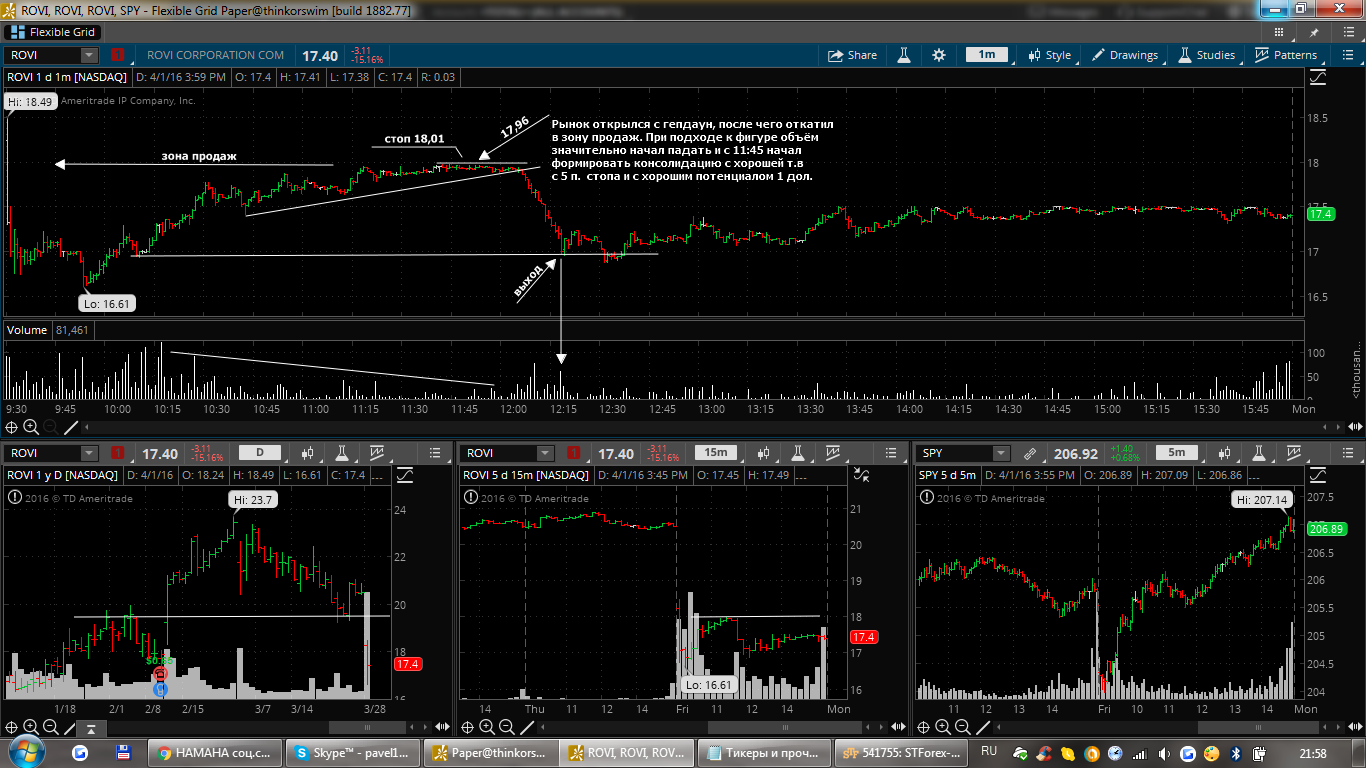
Task: Open the Drawings tools menu
Action: coord(1124,55)
